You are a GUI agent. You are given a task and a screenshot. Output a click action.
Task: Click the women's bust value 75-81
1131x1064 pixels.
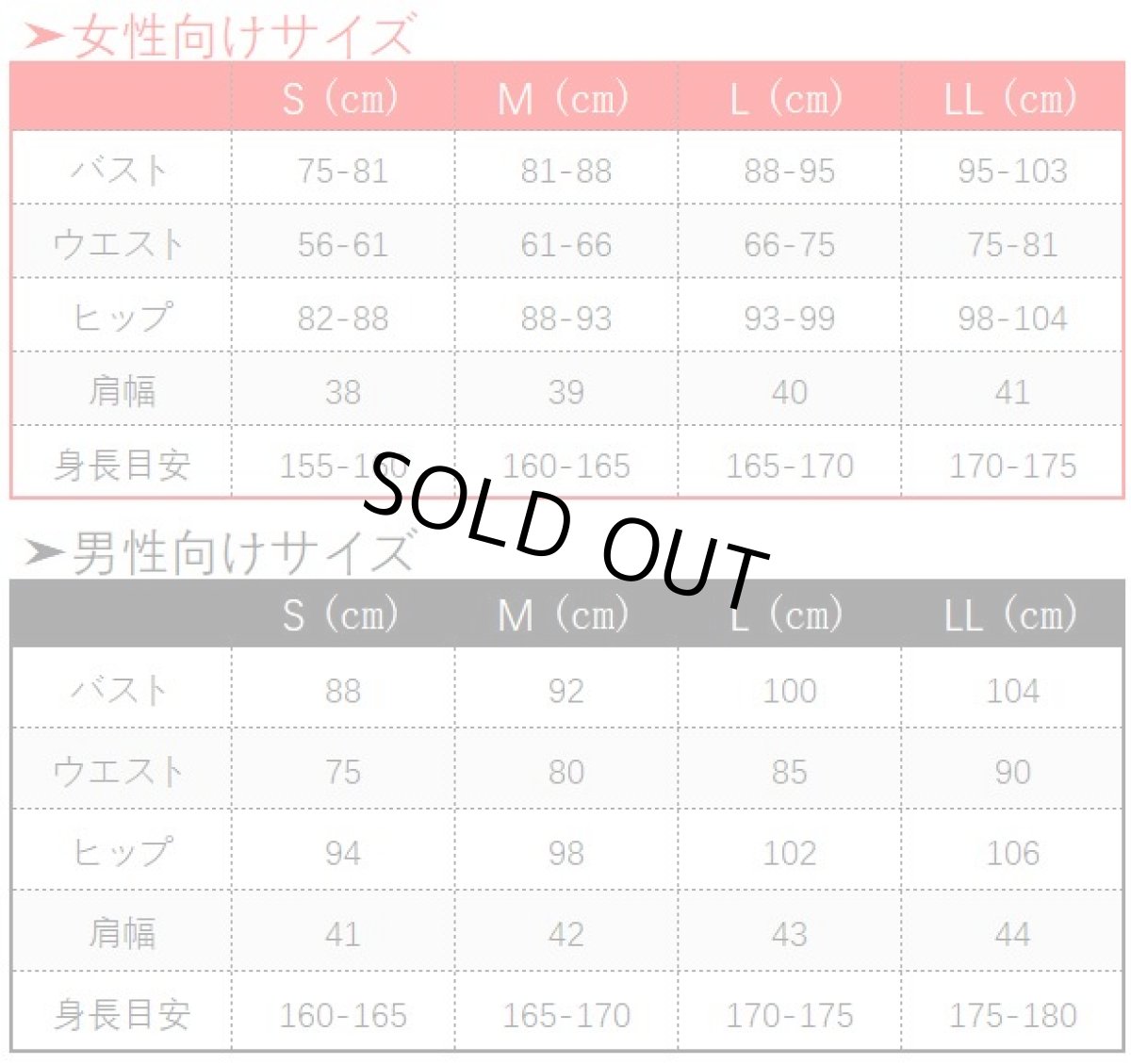pos(342,171)
